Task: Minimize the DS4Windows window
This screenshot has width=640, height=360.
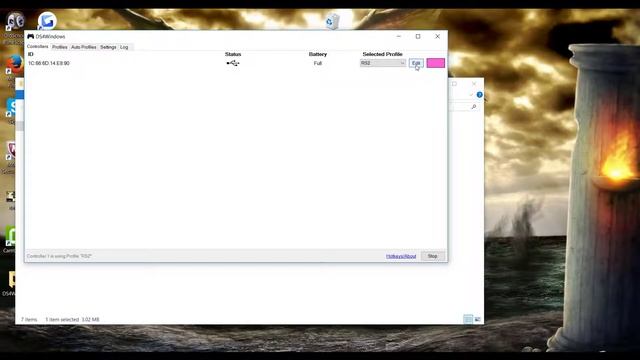Action: [x=399, y=36]
